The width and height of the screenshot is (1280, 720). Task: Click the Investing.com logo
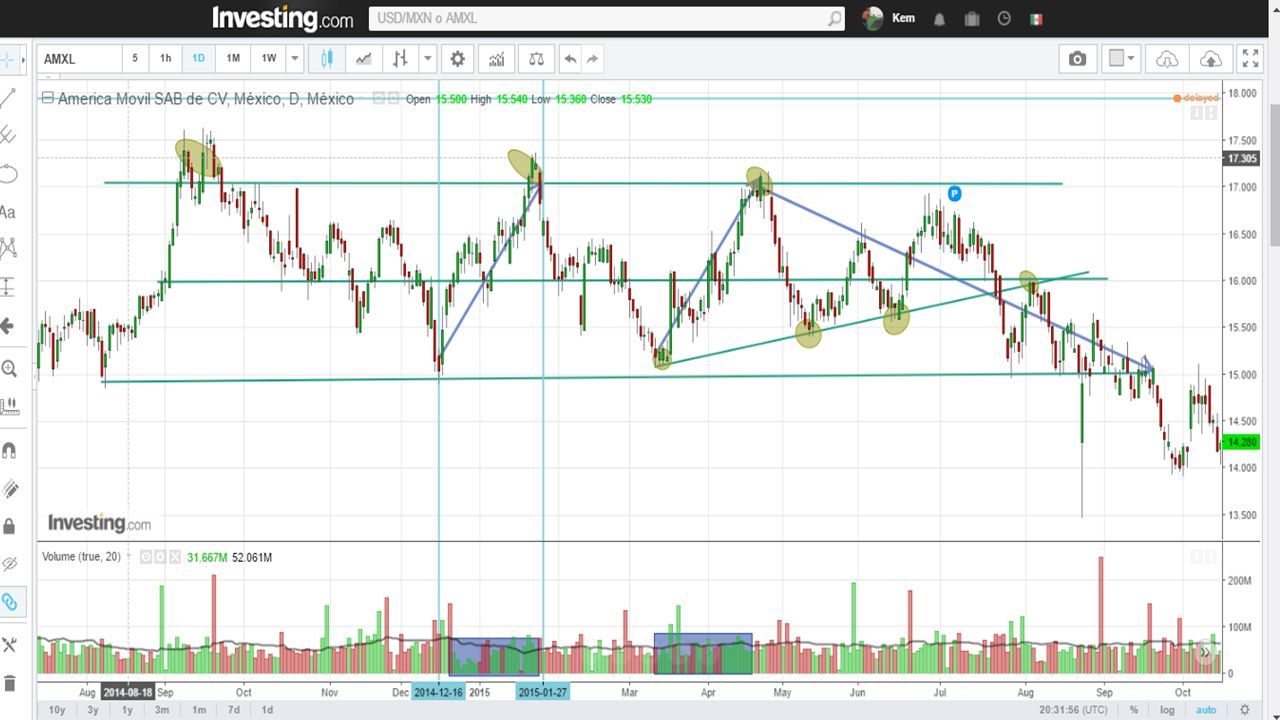click(x=282, y=18)
